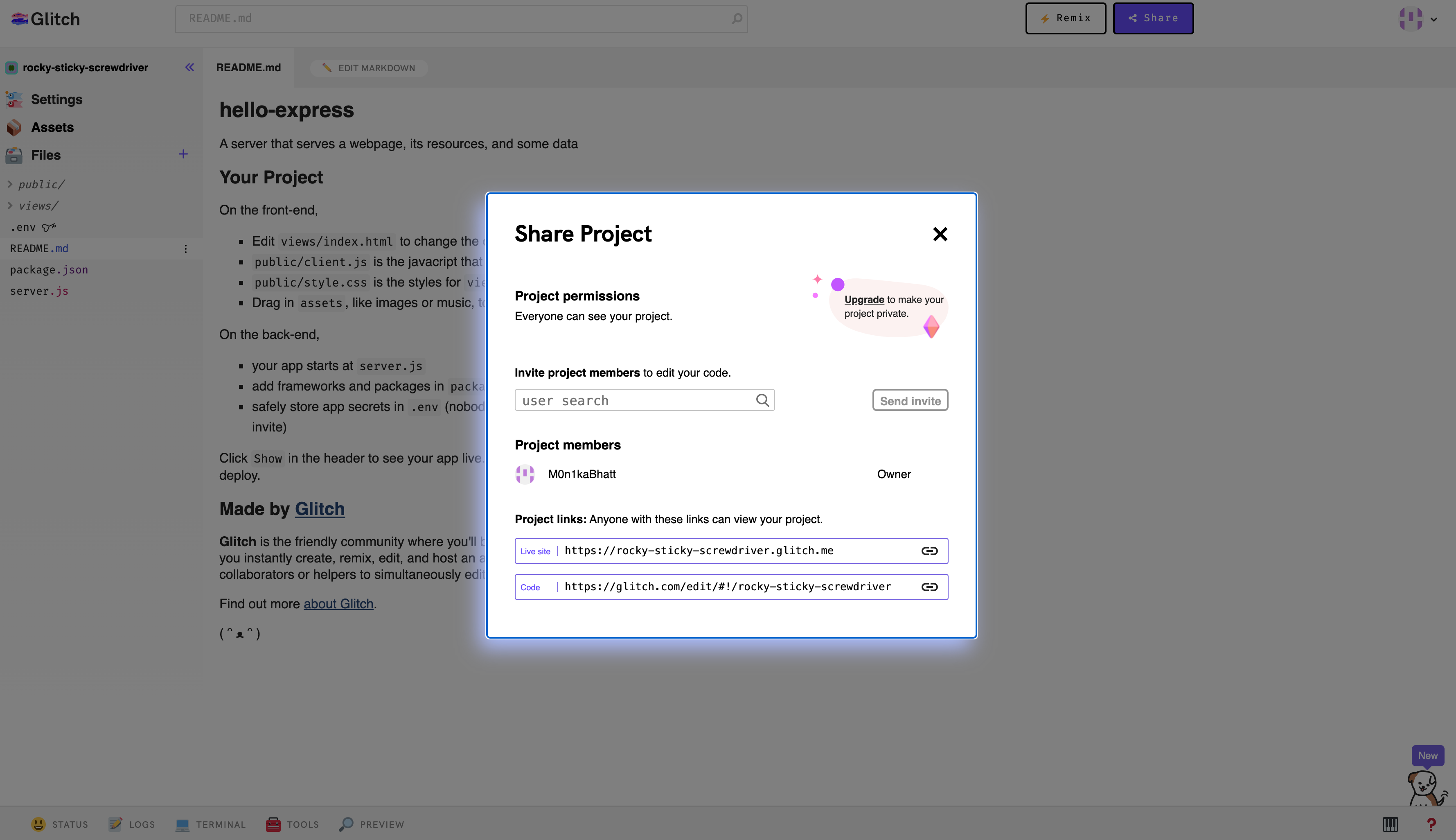Click the search magnifier in the file search bar
This screenshot has width=1456, height=840.
pos(736,18)
